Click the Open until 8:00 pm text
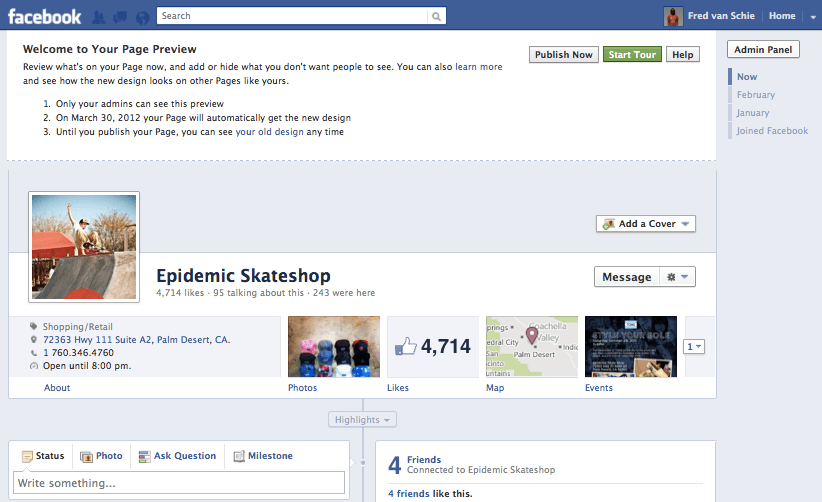The width and height of the screenshot is (822, 502). point(87,366)
